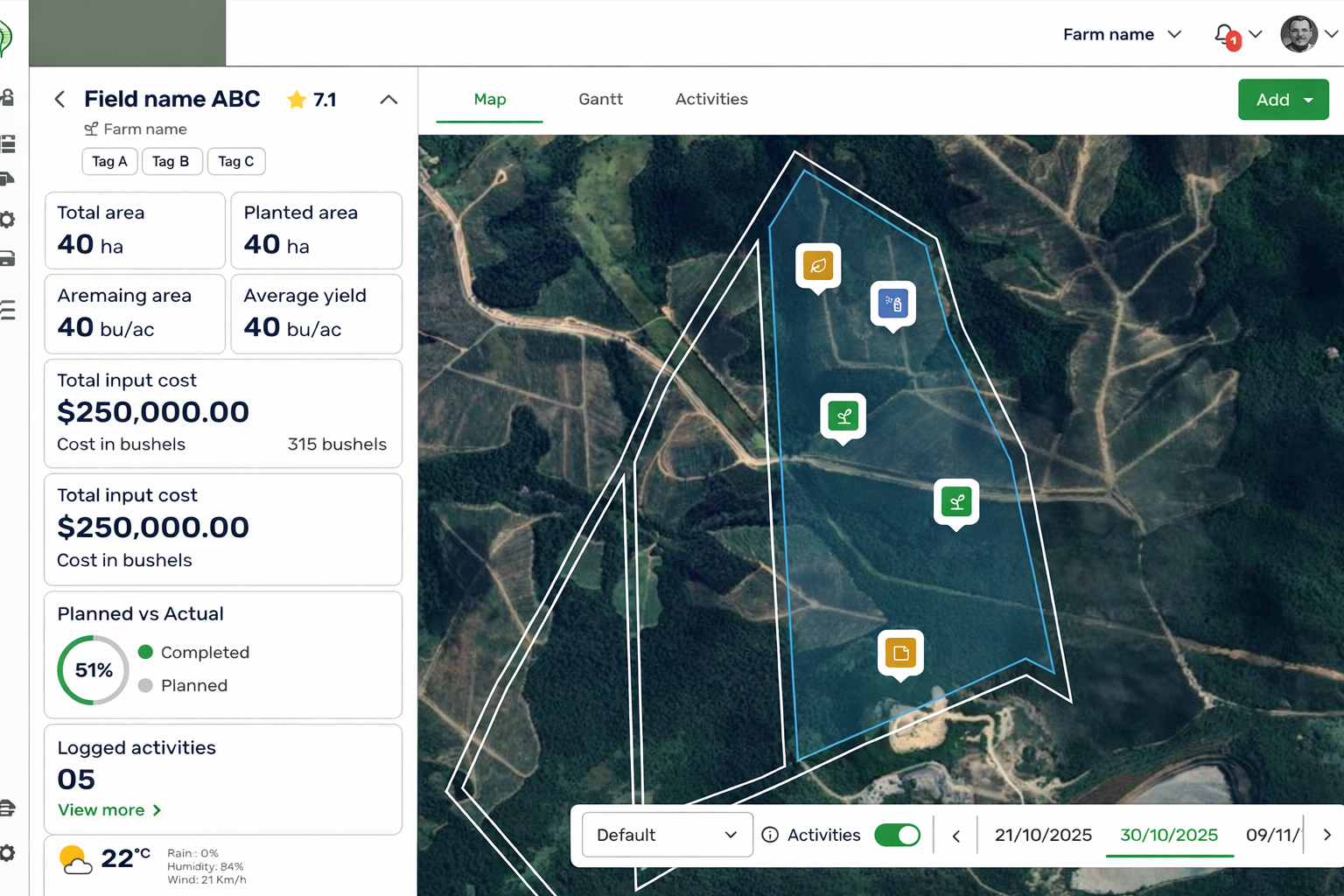Click the info icon beside Activities label
1344x896 pixels.
coord(770,835)
